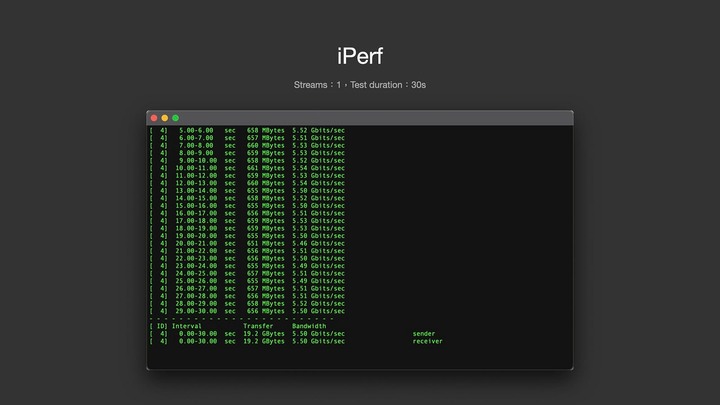The height and width of the screenshot is (405, 720).
Task: Click '19.2 GBytes' in the sender row
Action: (264, 334)
